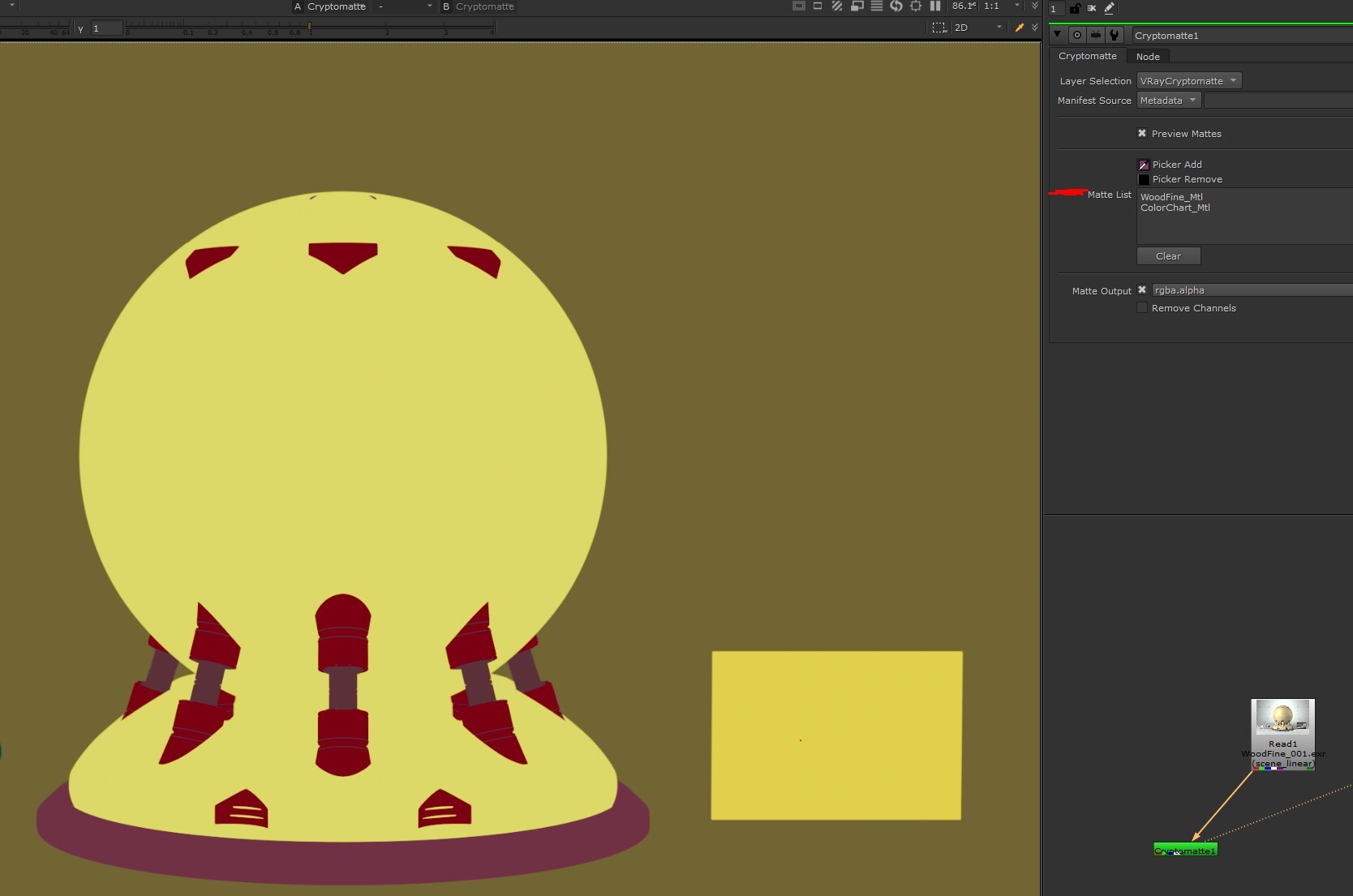Click the wrench settings icon for Cryptomatte1
Screen dimensions: 1353x896
click(x=1115, y=35)
